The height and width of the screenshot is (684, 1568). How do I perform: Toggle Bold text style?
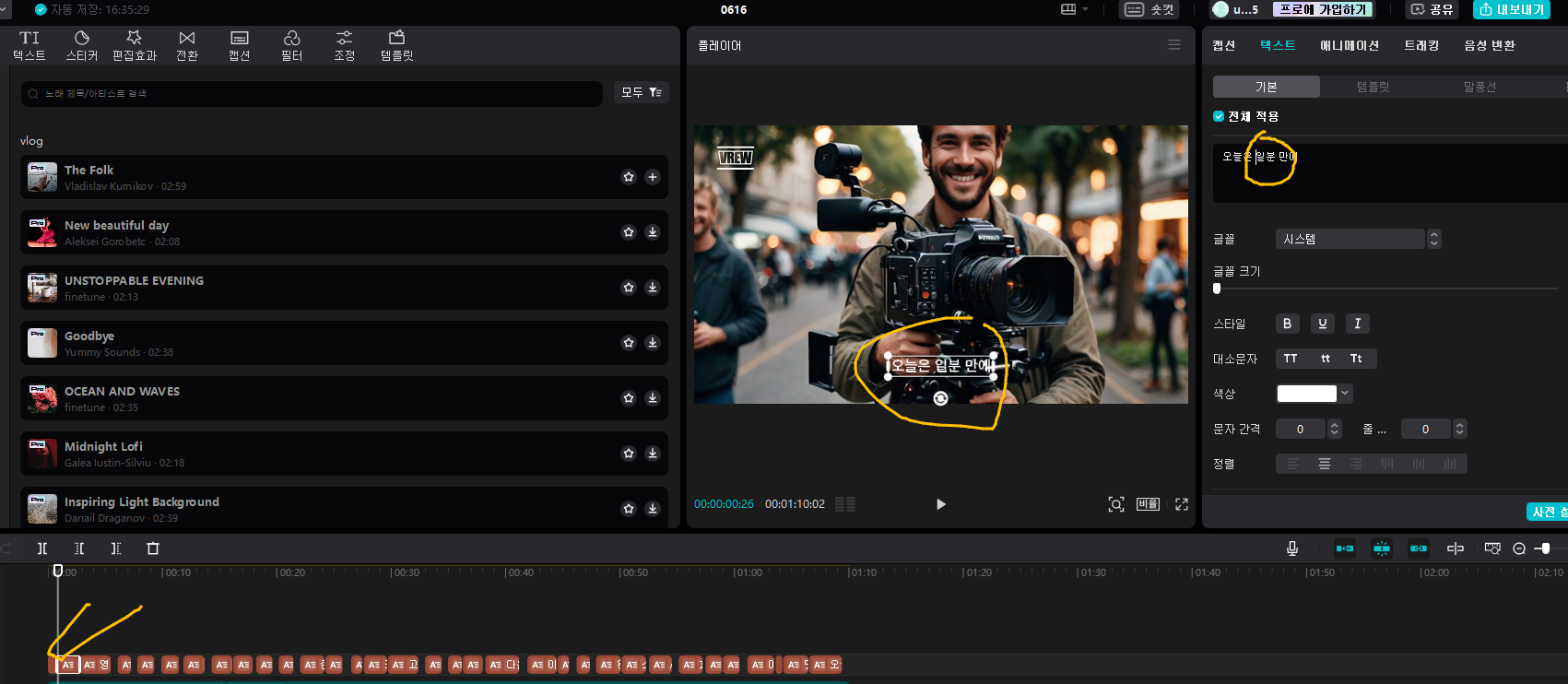(1287, 324)
